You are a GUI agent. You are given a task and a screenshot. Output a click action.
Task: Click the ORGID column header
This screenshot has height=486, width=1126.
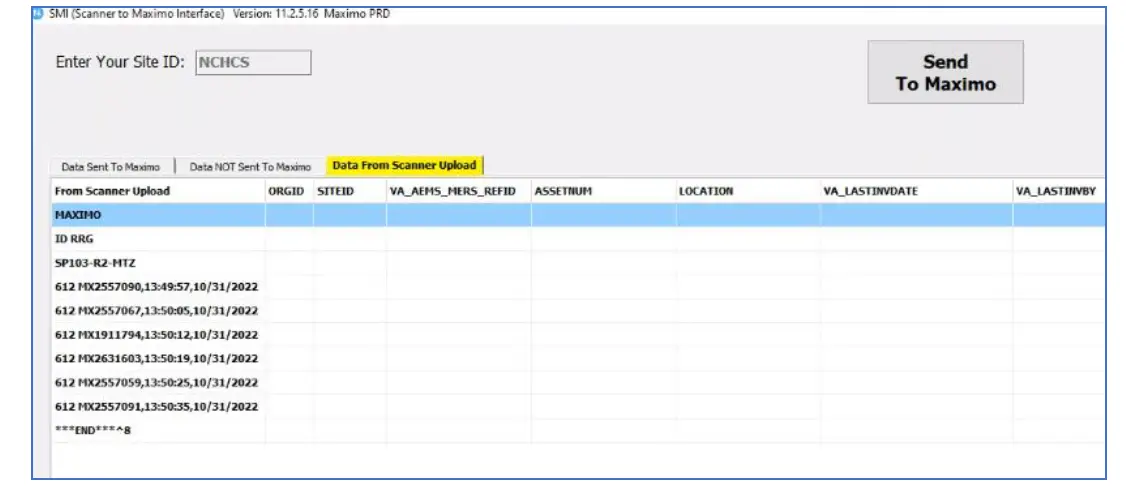click(286, 191)
